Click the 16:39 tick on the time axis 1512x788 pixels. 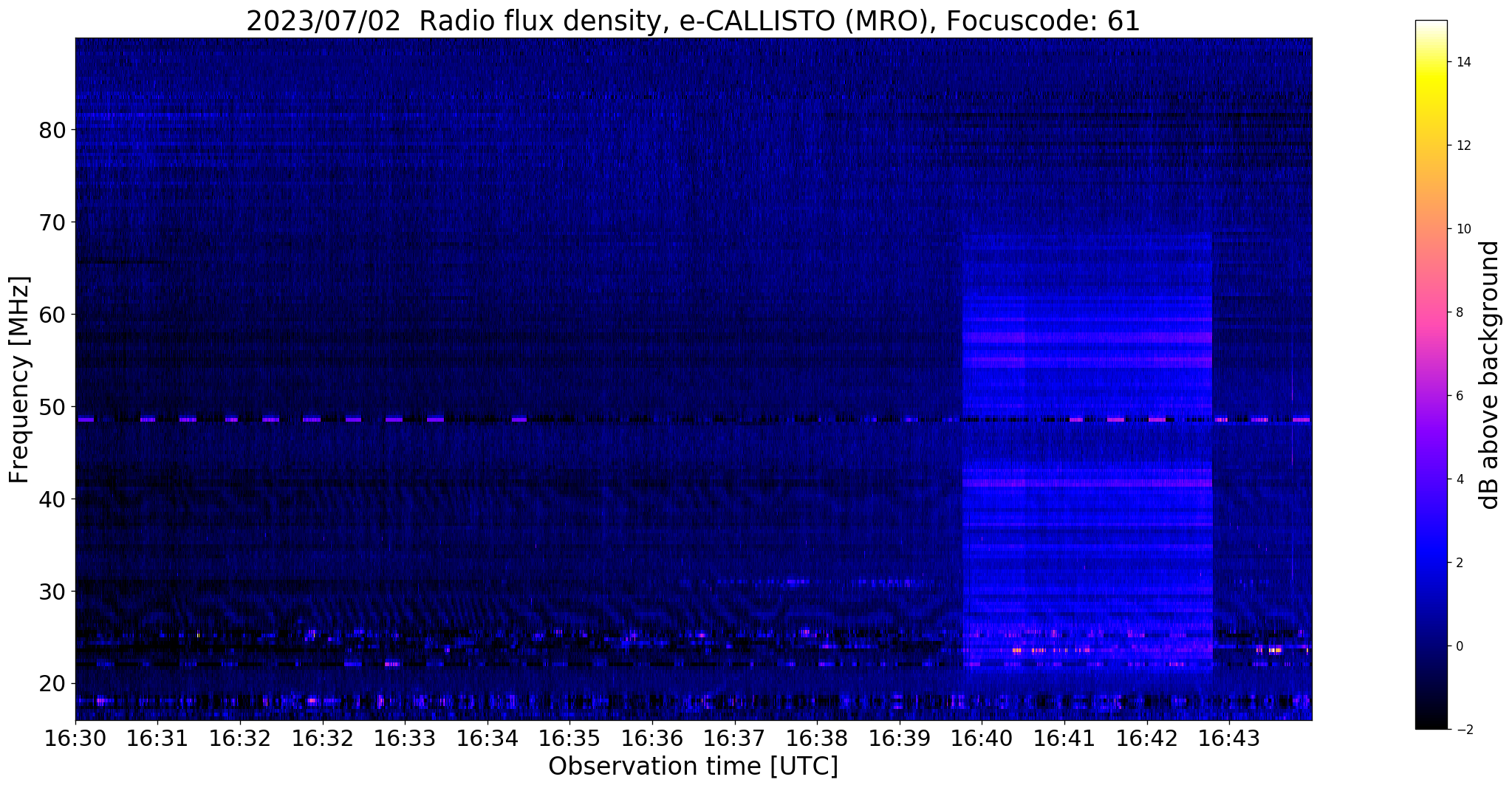899,739
